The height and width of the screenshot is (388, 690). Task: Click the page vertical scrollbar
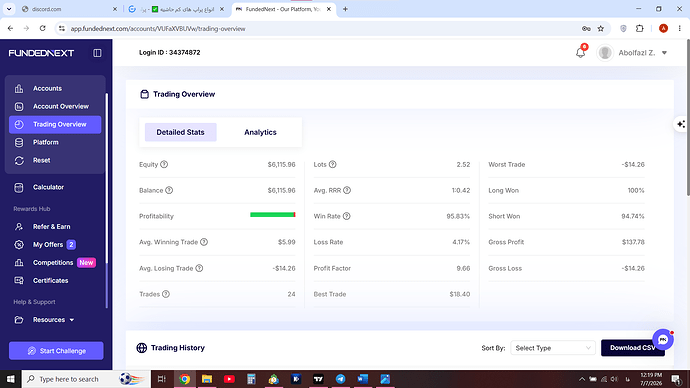[687, 117]
